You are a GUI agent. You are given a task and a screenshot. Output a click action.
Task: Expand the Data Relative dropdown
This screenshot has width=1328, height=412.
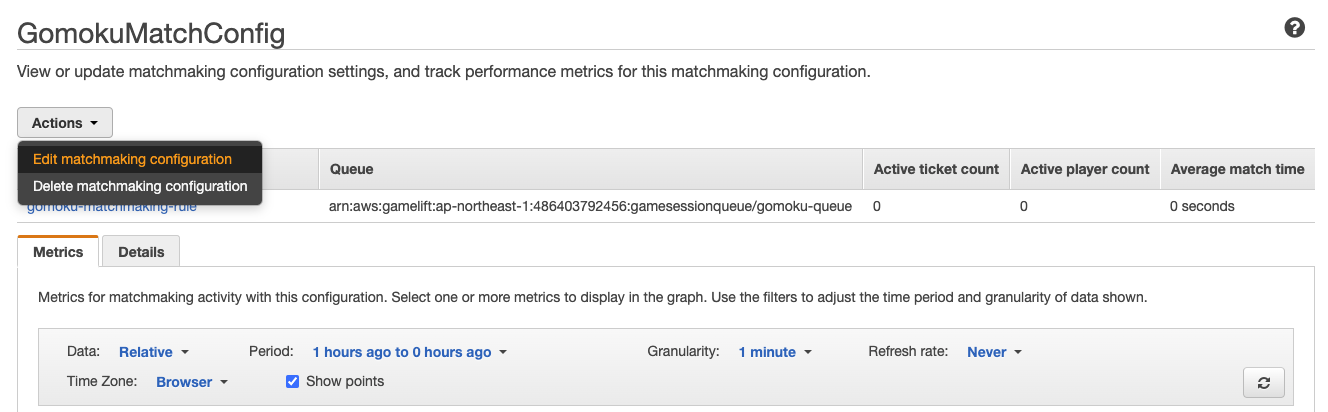click(x=154, y=352)
